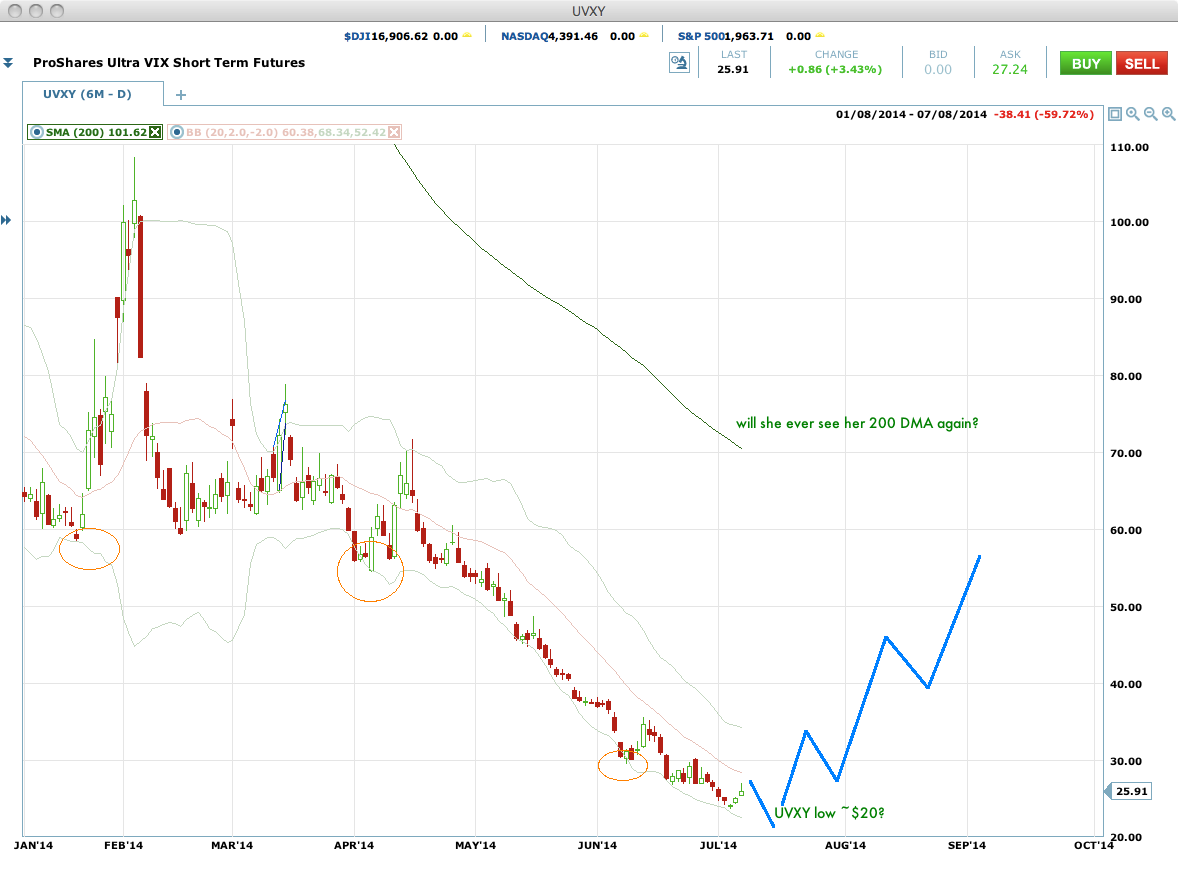Click the S&P 500 index quote
Viewport: 1178px width, 871px height.
[744, 36]
